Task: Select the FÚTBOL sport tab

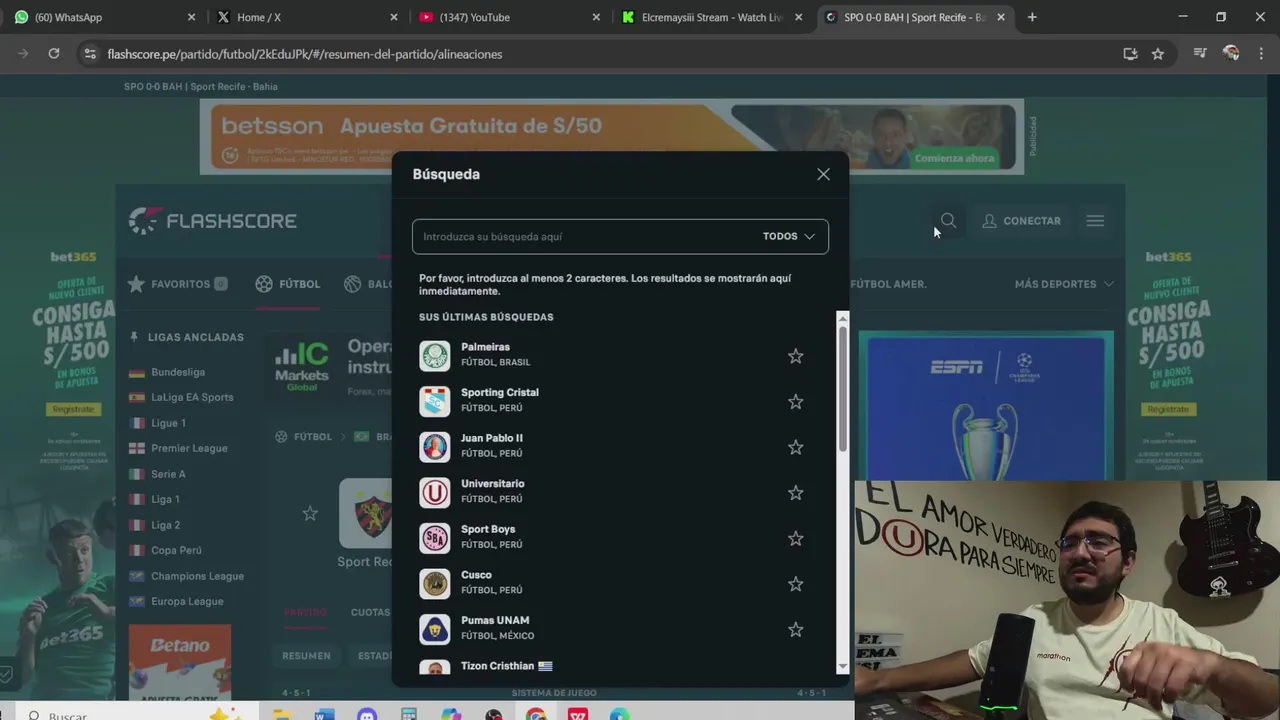Action: point(288,284)
